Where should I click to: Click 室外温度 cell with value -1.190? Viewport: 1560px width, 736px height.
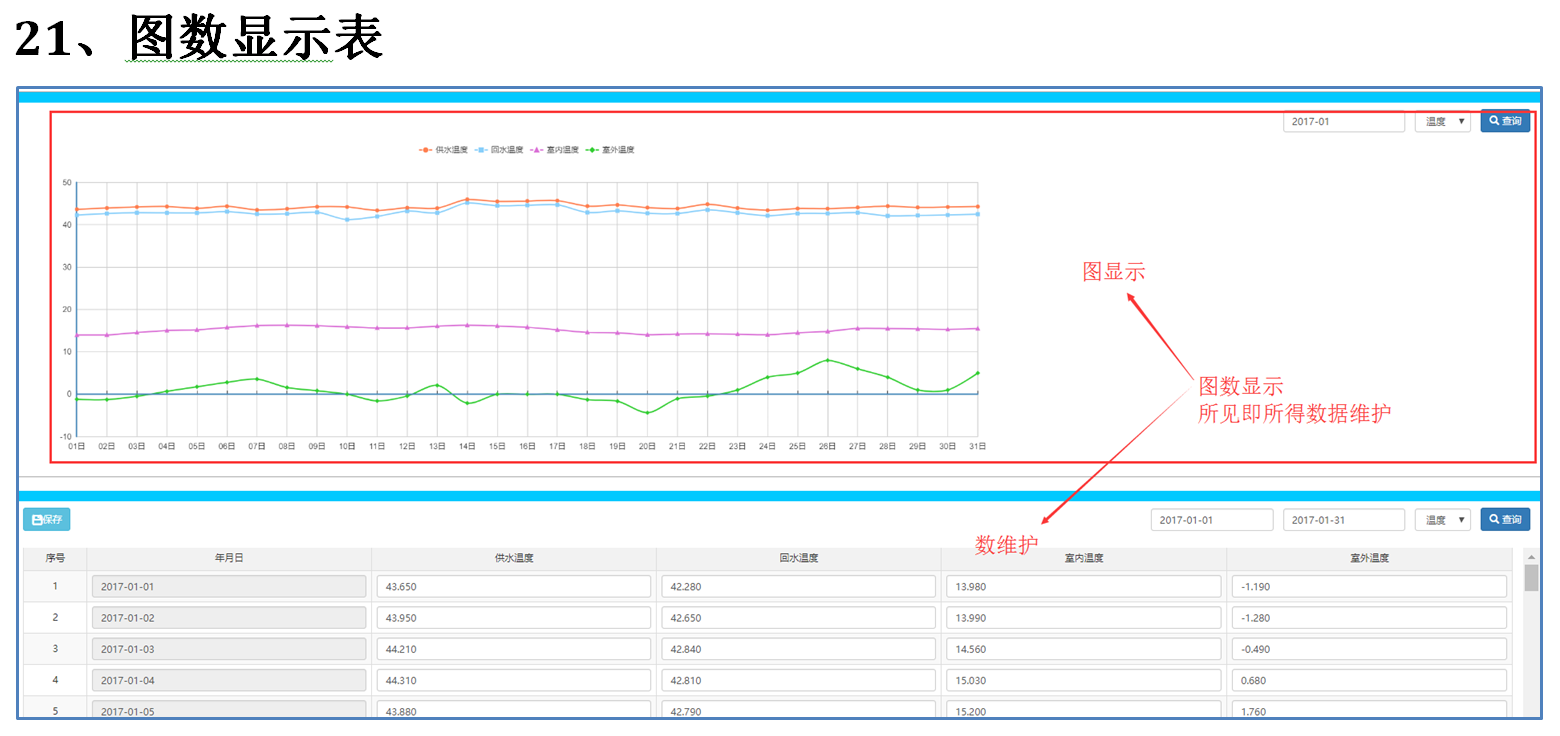pos(1369,587)
